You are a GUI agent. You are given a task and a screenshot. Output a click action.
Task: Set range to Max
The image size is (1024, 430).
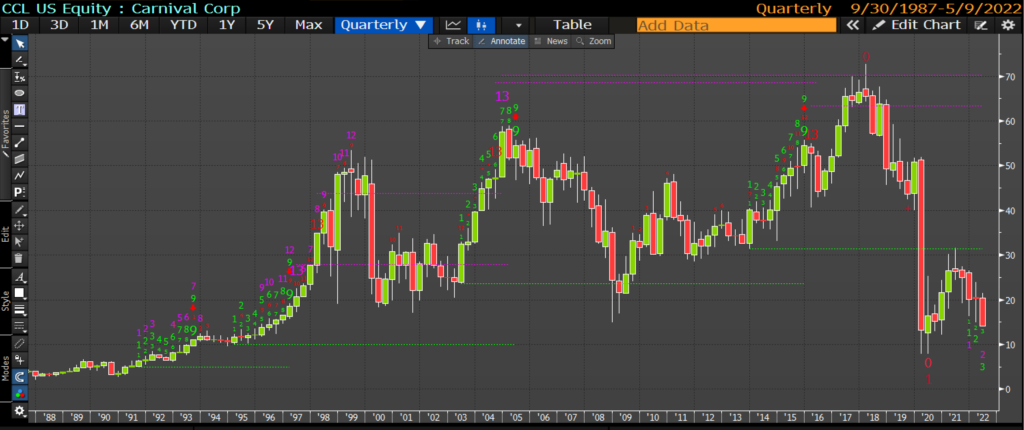(308, 25)
